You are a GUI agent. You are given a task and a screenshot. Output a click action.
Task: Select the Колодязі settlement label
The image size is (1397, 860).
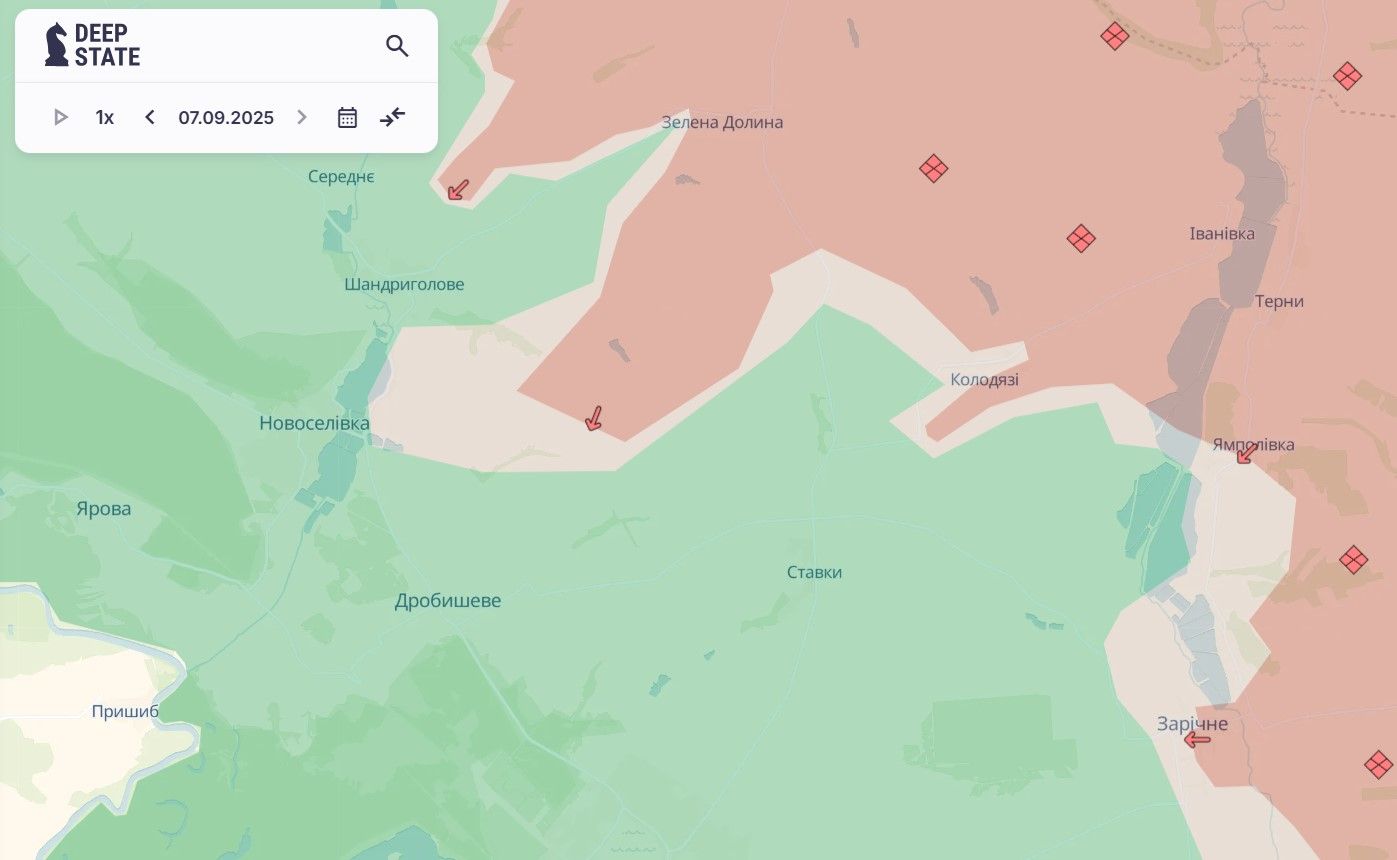pos(984,380)
